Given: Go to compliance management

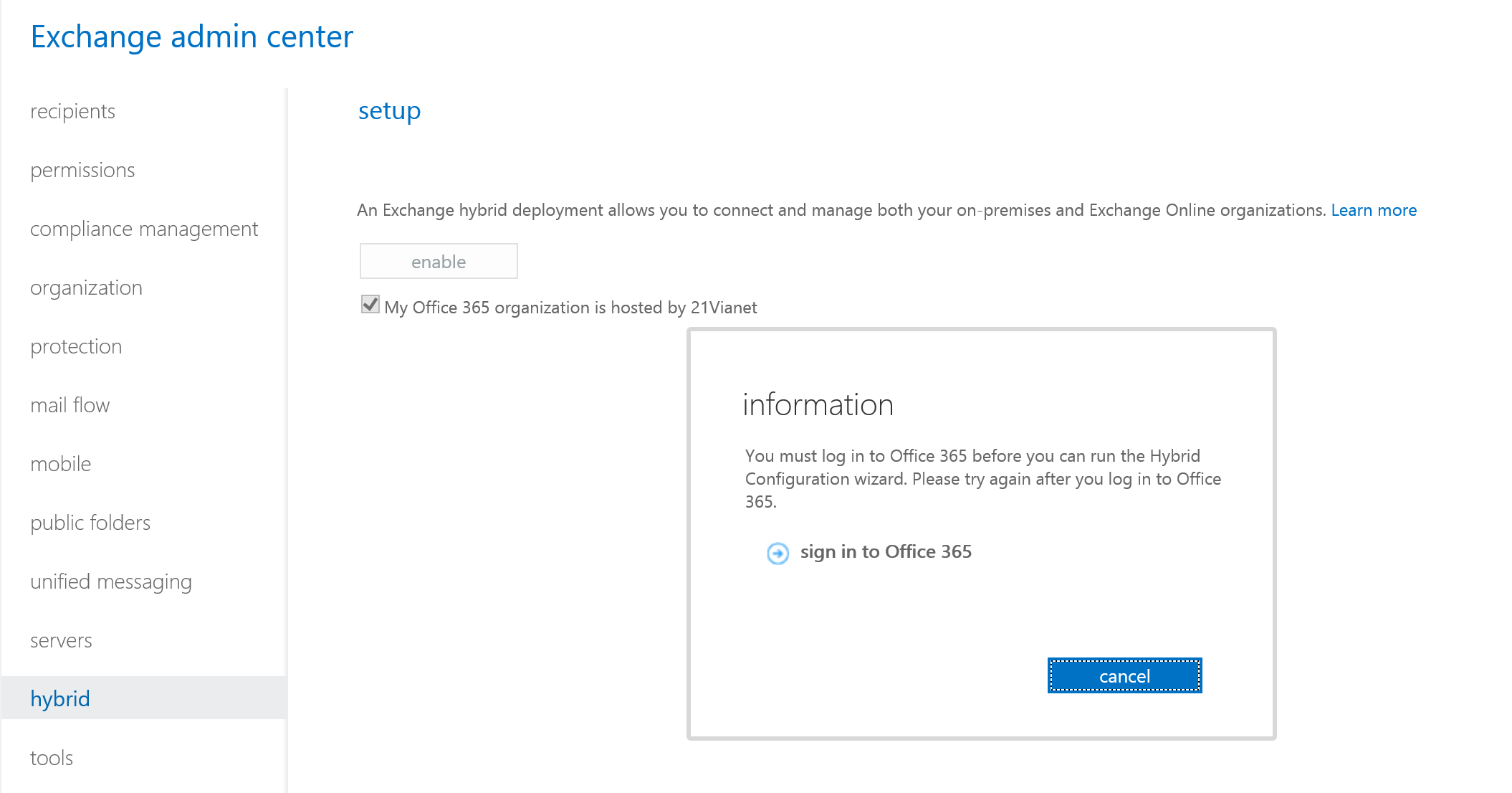Looking at the screenshot, I should point(144,229).
